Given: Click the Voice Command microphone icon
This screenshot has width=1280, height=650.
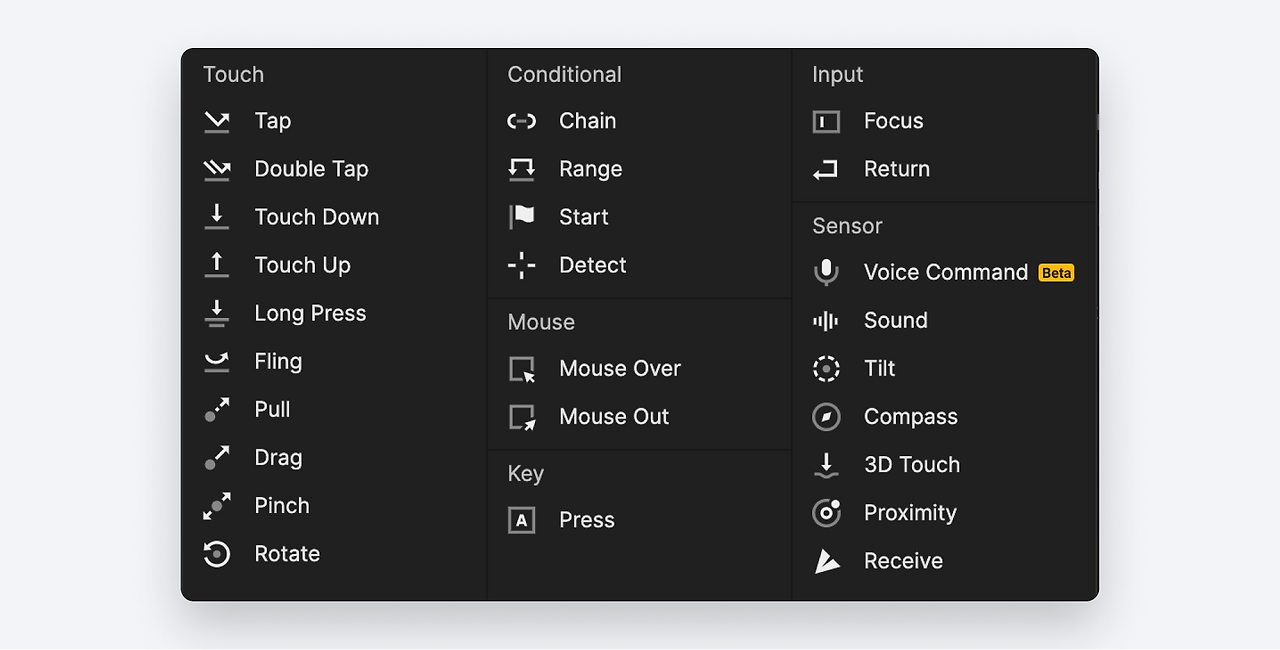Looking at the screenshot, I should pyautogui.click(x=826, y=272).
